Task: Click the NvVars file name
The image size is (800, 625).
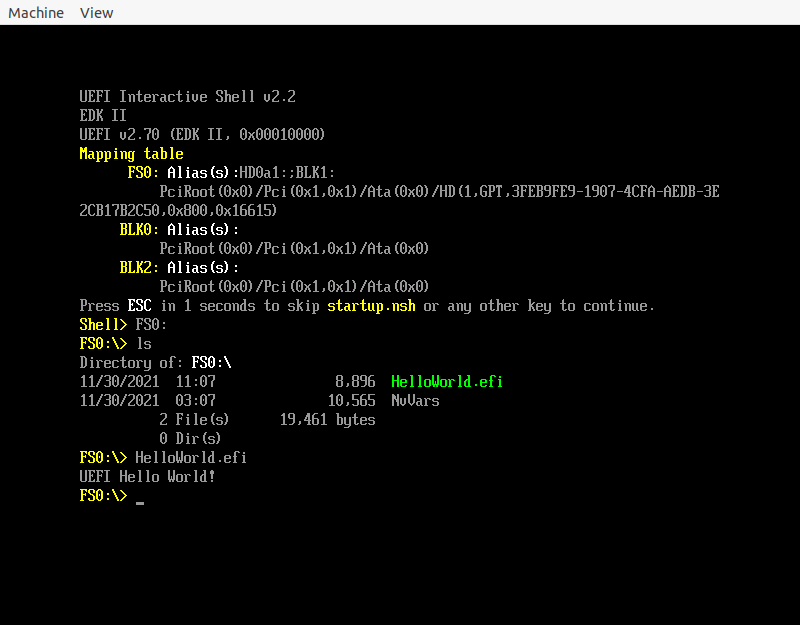Action: pyautogui.click(x=415, y=401)
